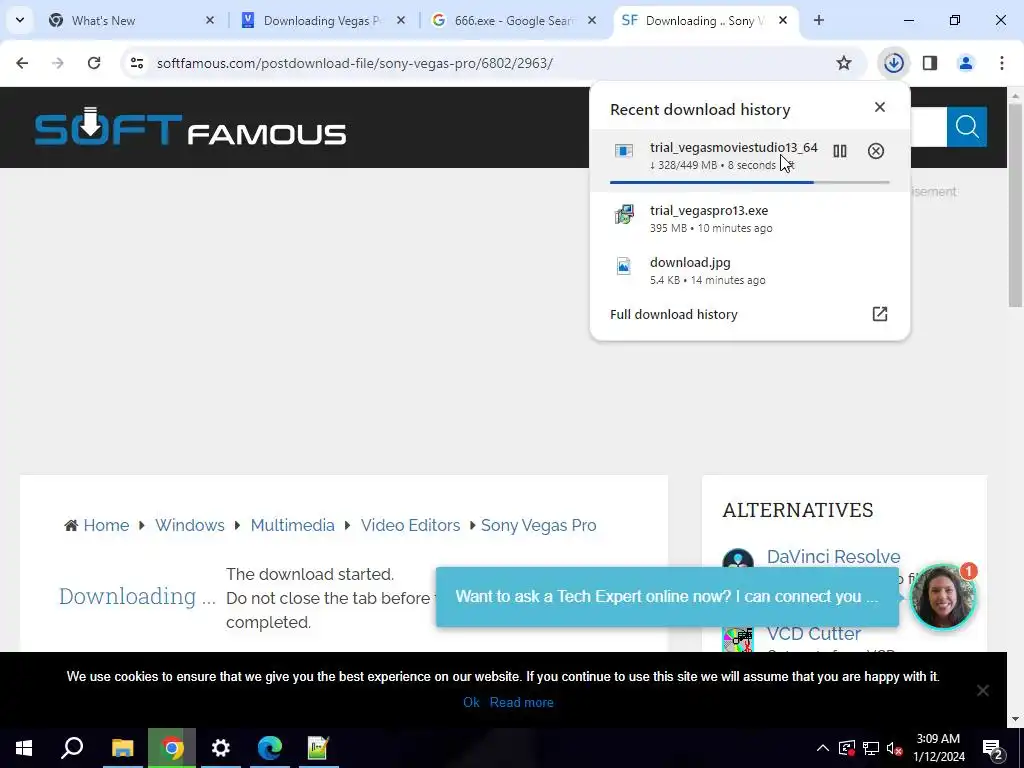This screenshot has height=768, width=1024.
Task: Open Chrome profile avatar menu
Action: [965, 63]
